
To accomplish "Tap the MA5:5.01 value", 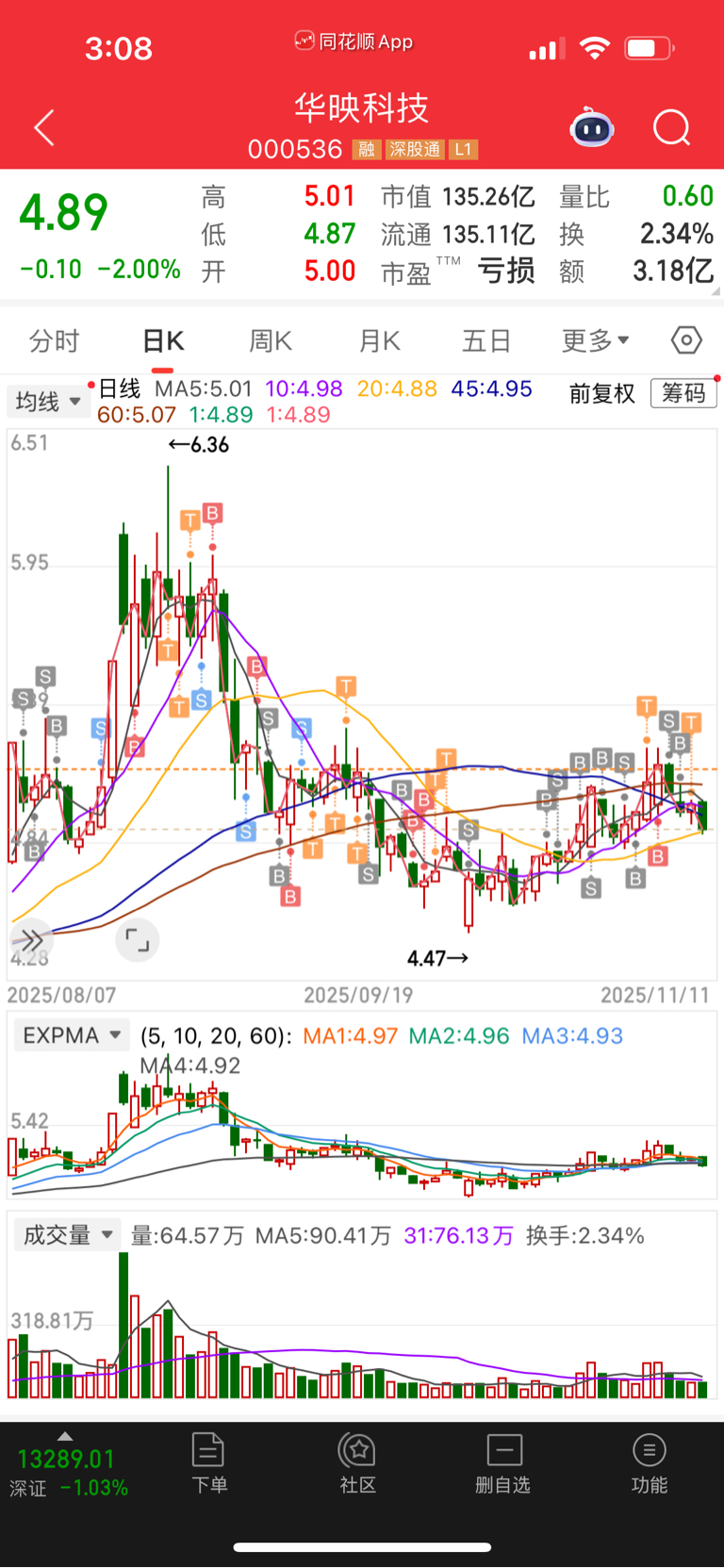I will click(x=204, y=389).
